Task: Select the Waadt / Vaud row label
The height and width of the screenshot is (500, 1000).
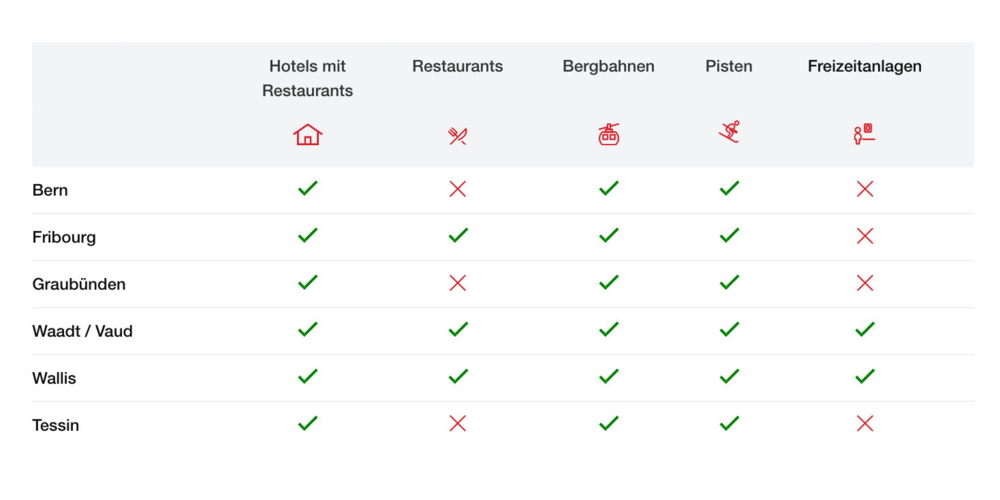Action: (82, 331)
